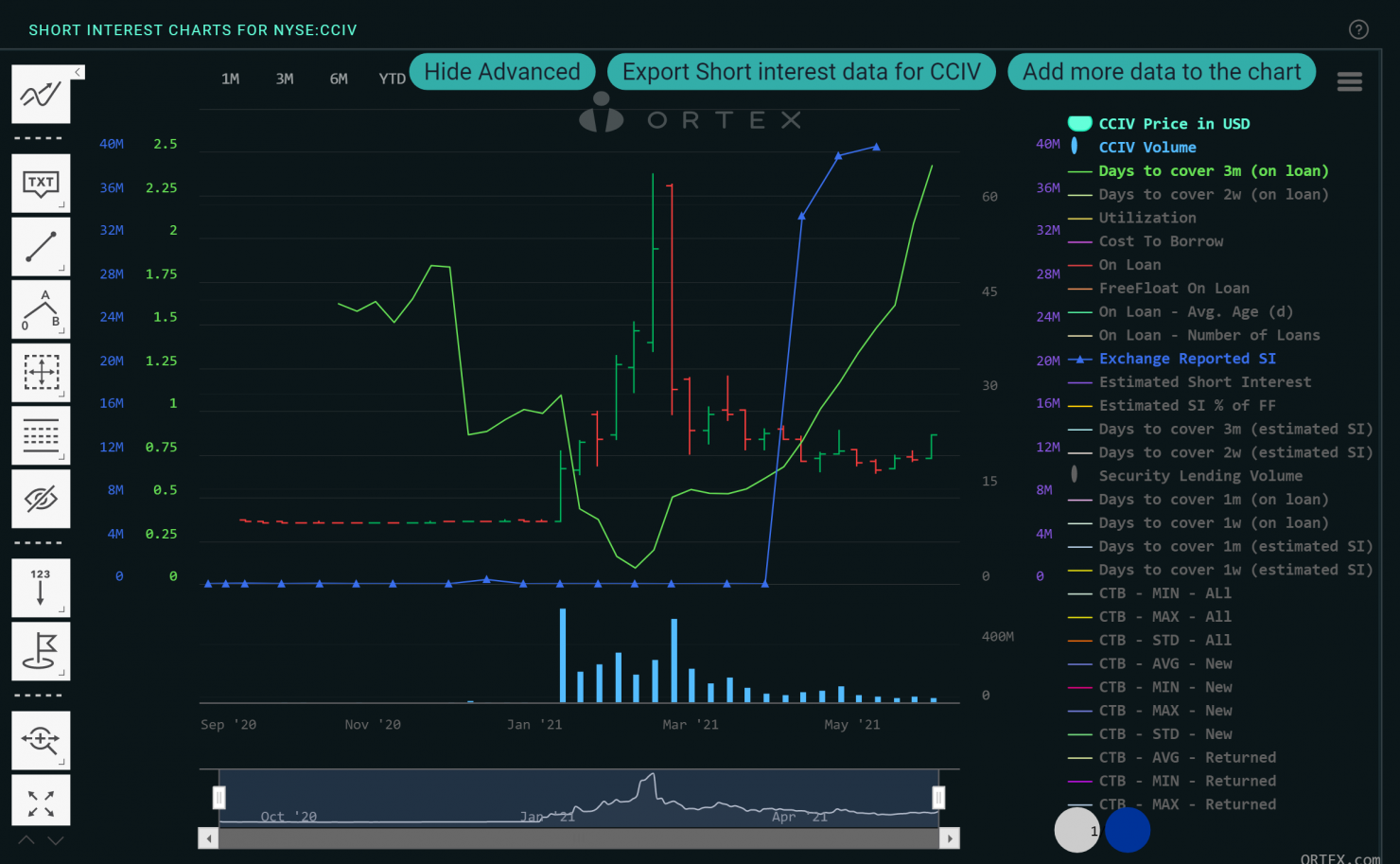The image size is (1400, 864).
Task: Click the blue legend page circle
Action: [1128, 830]
